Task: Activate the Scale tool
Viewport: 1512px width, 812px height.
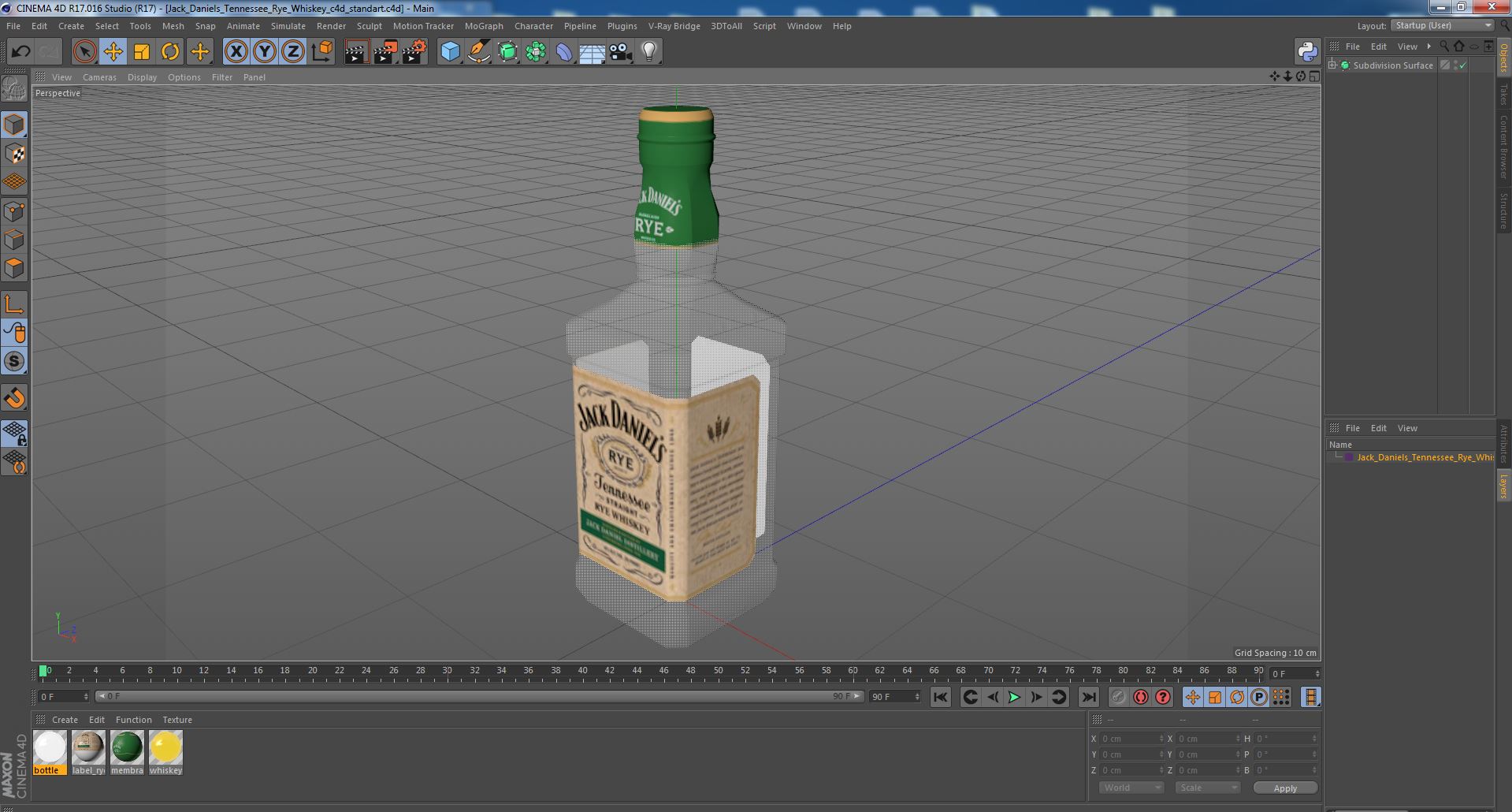Action: [x=142, y=52]
